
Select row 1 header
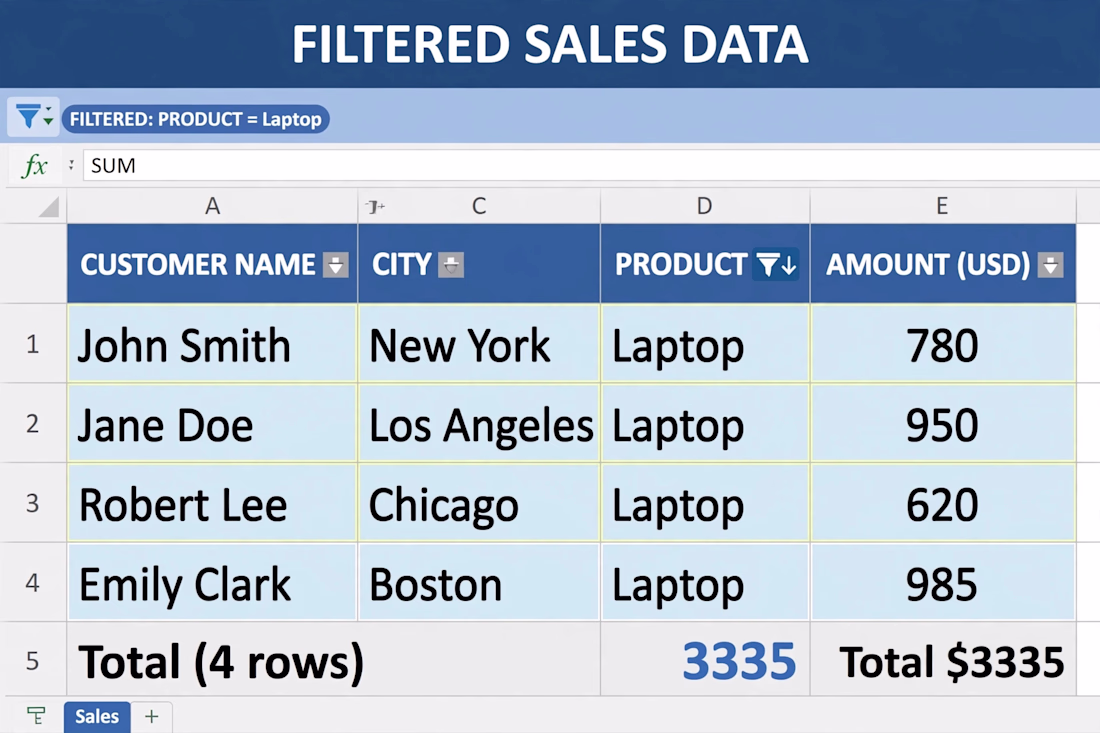pyautogui.click(x=33, y=344)
